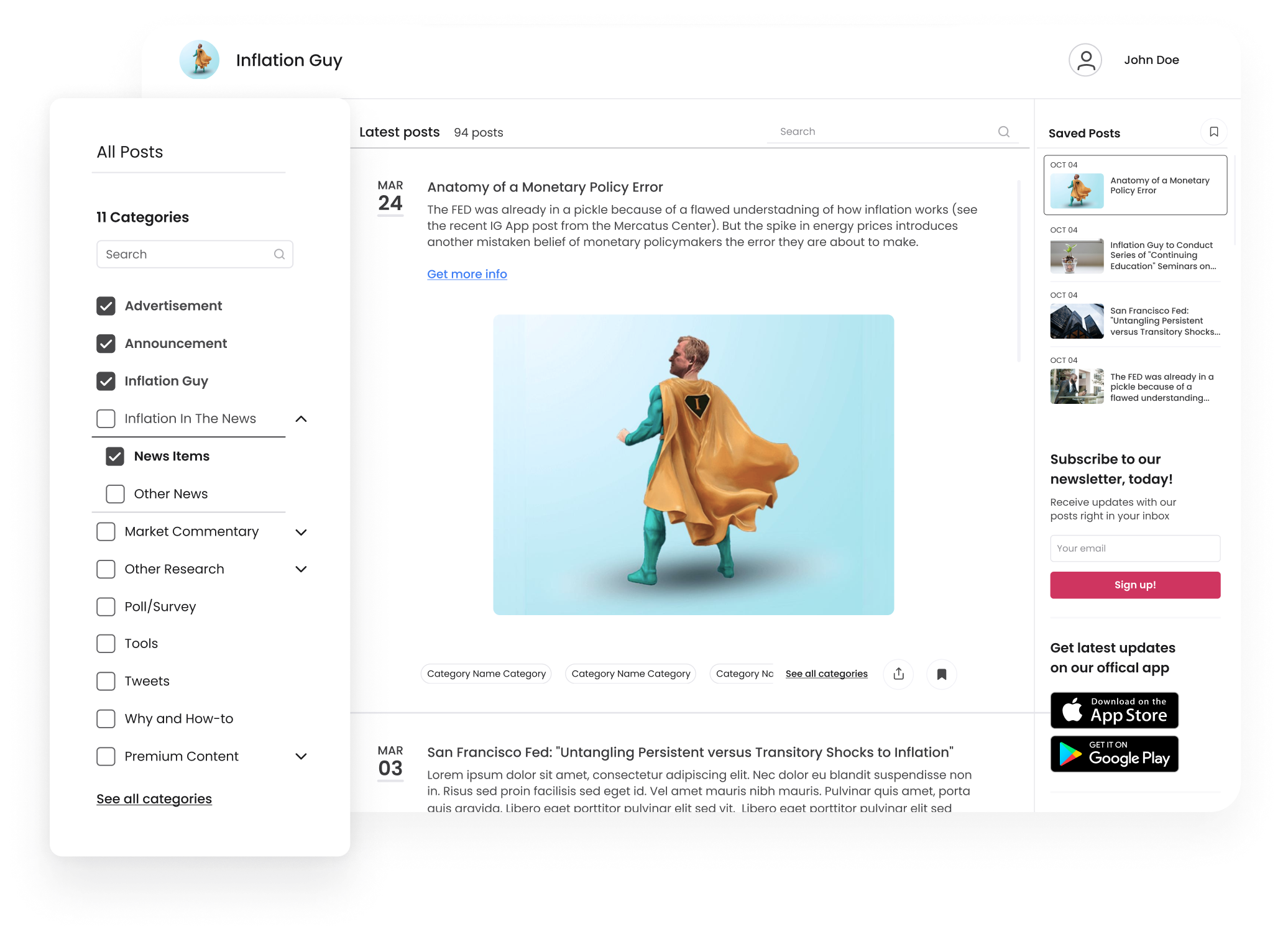Click the categories search magnifier icon
1288x937 pixels.
[279, 254]
